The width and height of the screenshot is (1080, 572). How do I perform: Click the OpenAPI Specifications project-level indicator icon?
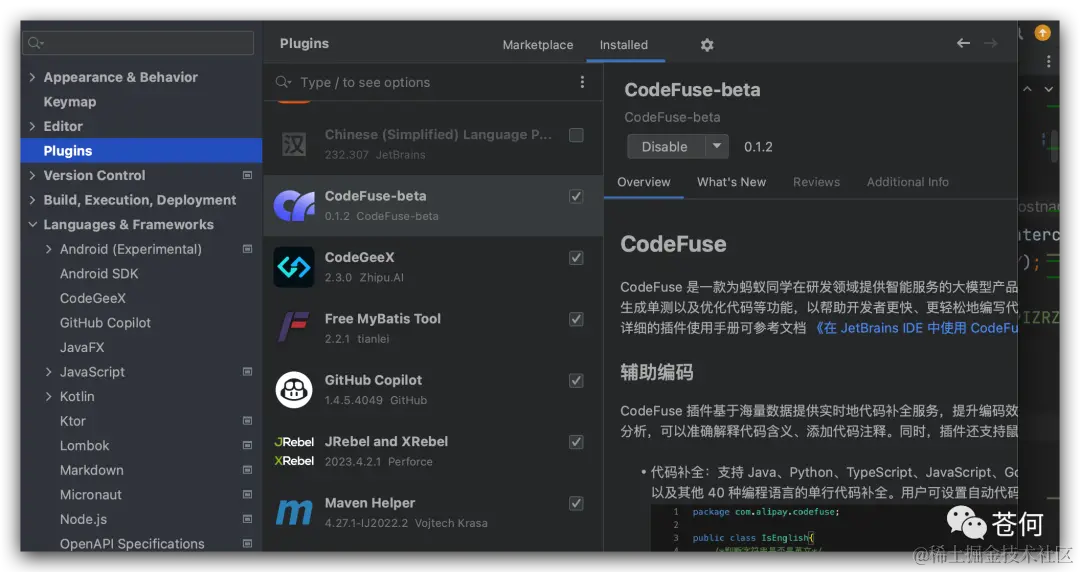click(247, 544)
